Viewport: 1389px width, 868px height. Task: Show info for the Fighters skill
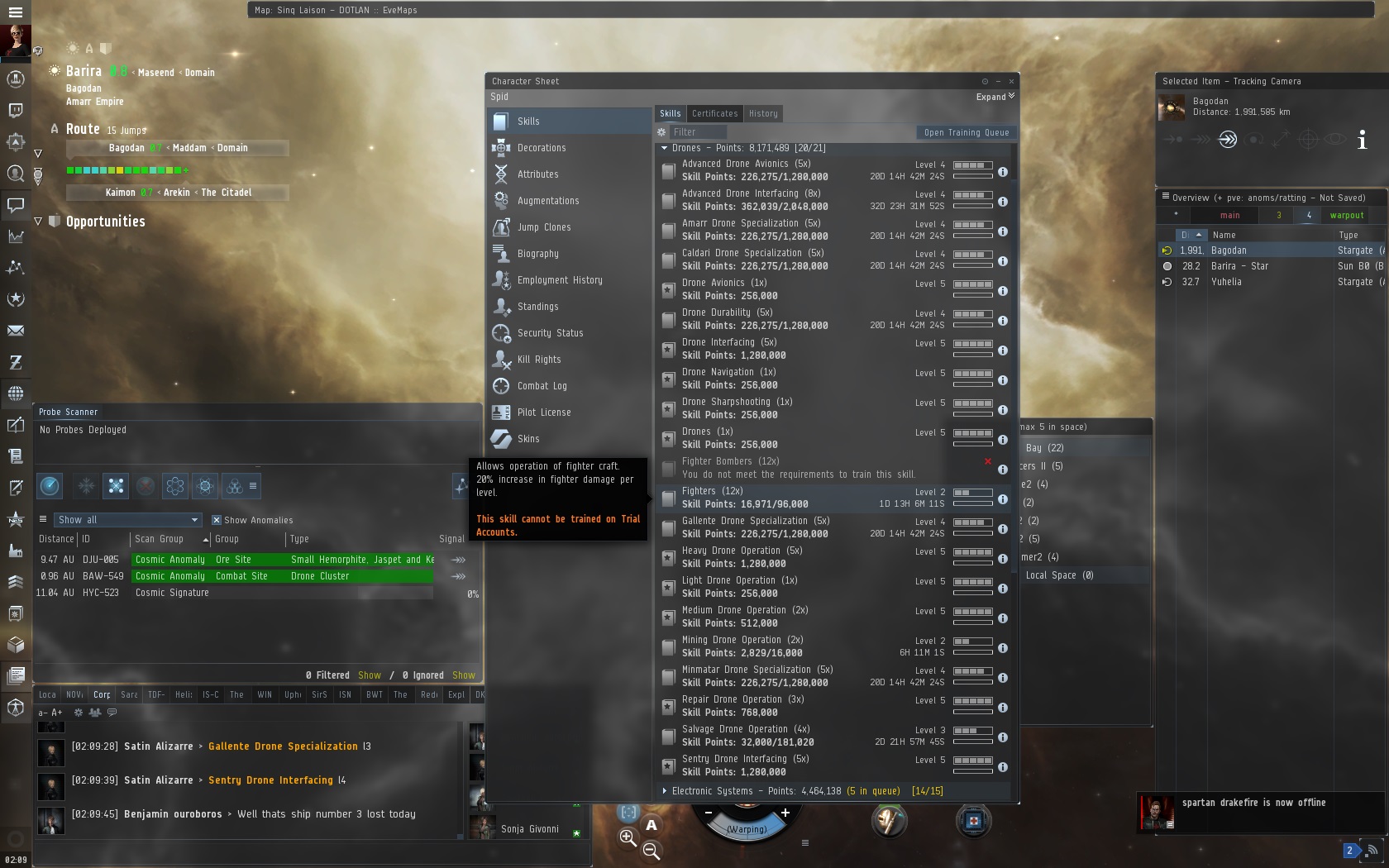[1002, 499]
